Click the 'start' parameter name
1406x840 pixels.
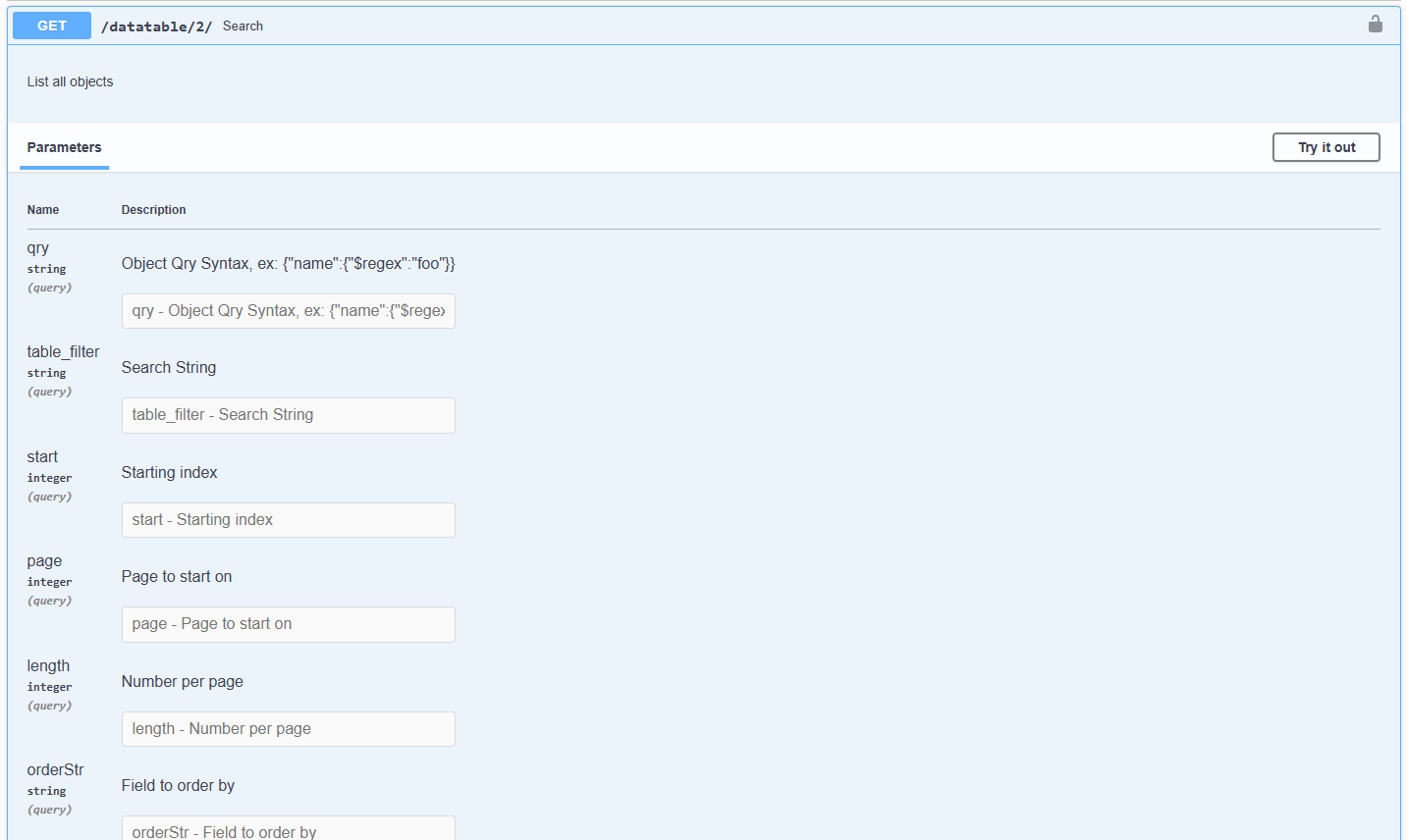42,457
